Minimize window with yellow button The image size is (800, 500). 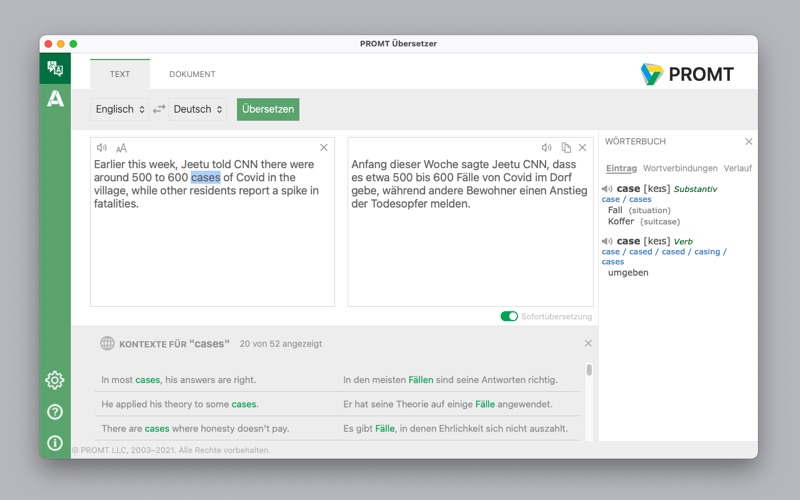pos(61,44)
